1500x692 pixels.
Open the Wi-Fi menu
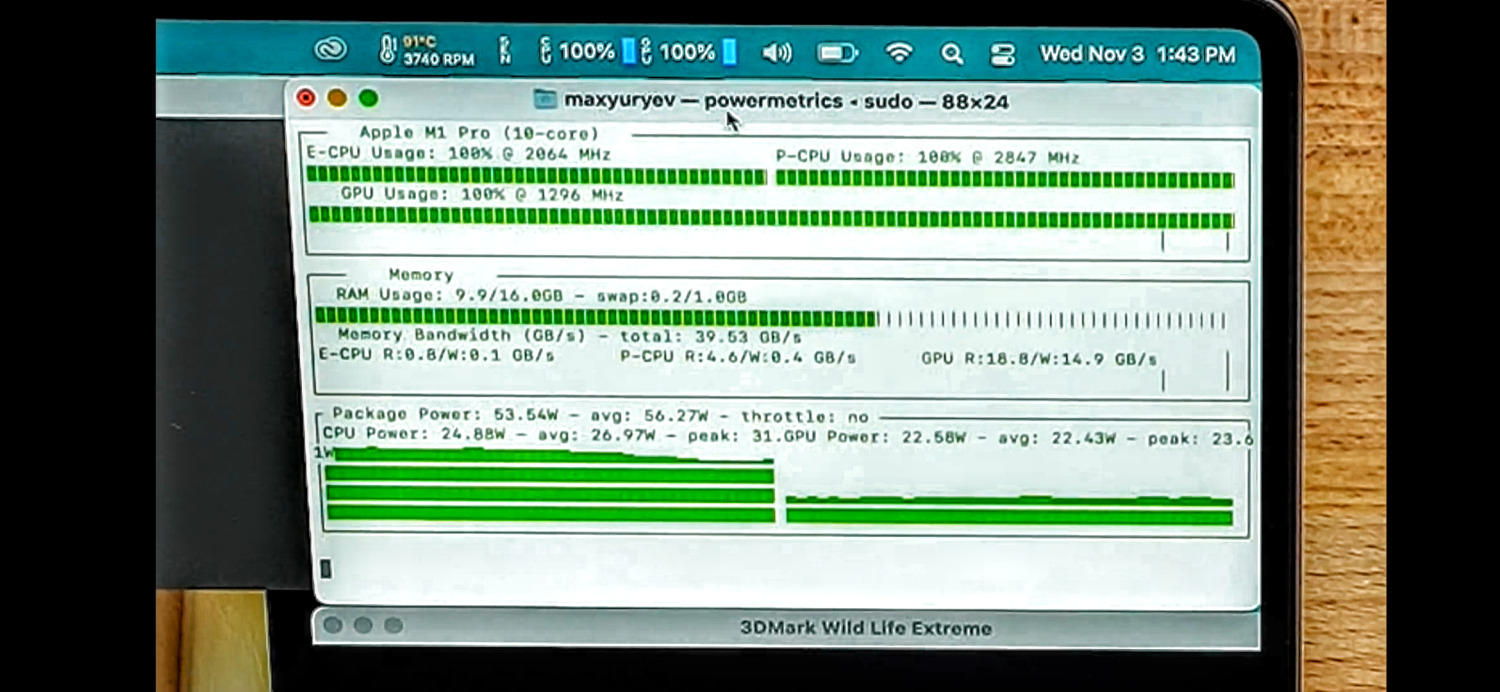pyautogui.click(x=899, y=53)
